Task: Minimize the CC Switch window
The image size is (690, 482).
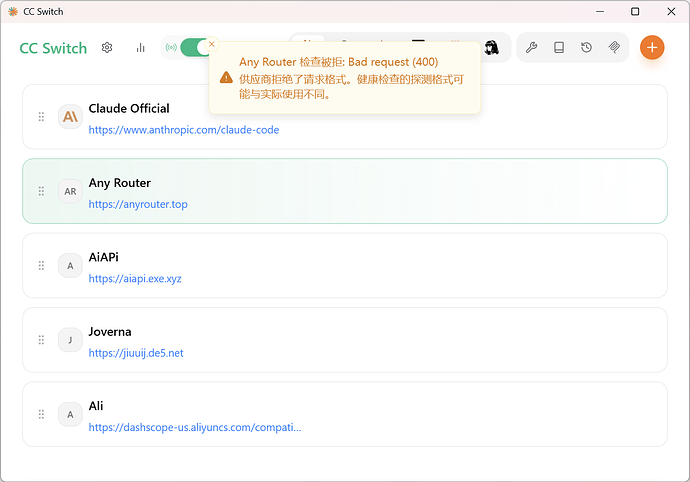Action: 600,11
